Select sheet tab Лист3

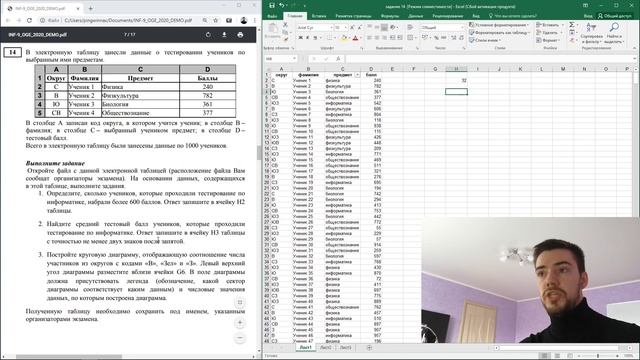point(345,347)
